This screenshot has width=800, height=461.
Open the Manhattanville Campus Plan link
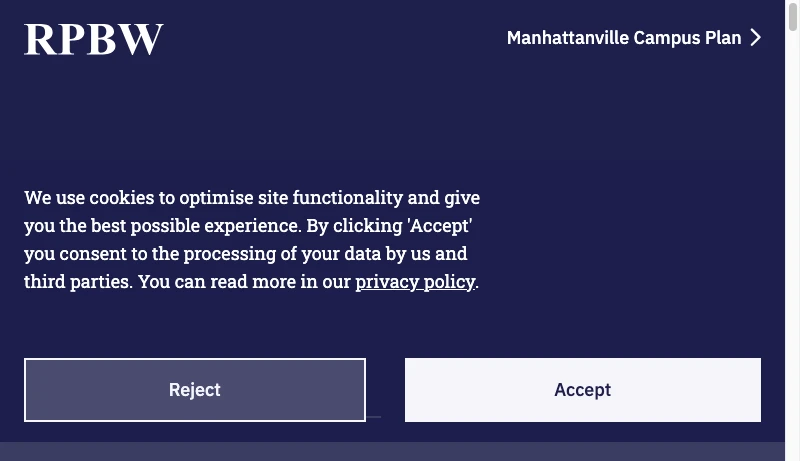pyautogui.click(x=623, y=38)
